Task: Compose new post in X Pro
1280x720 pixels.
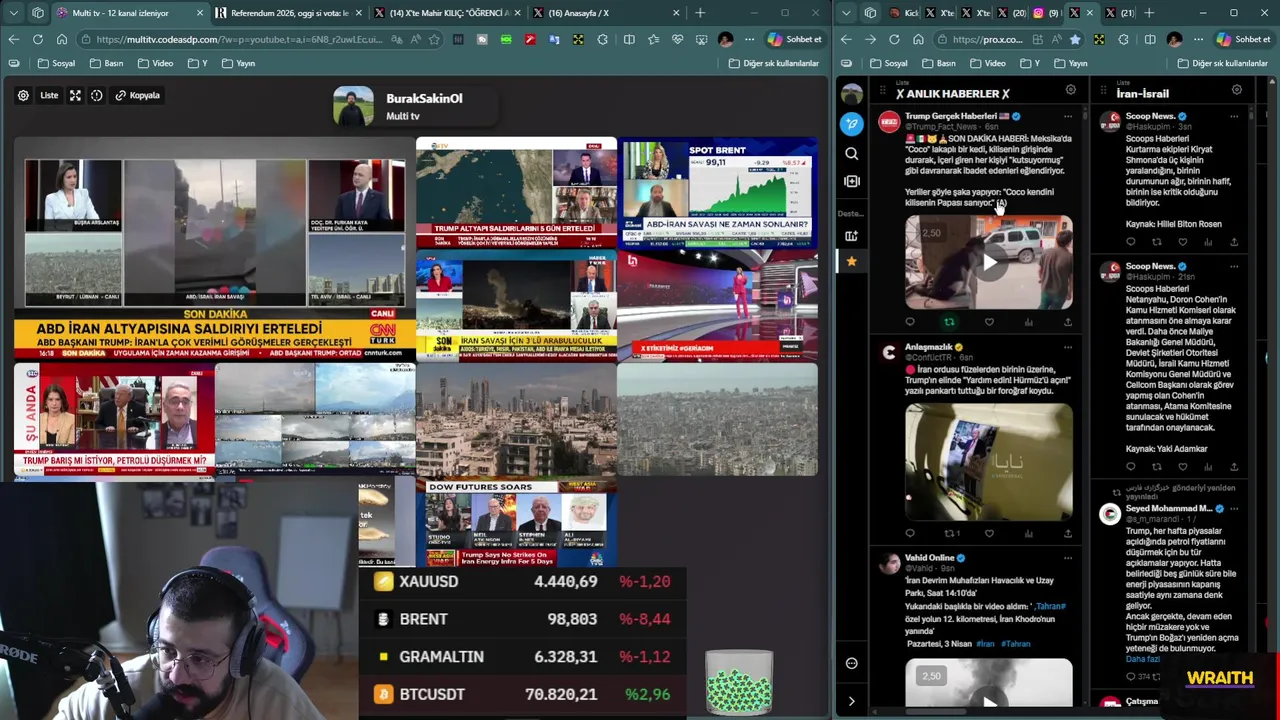Action: pos(852,124)
